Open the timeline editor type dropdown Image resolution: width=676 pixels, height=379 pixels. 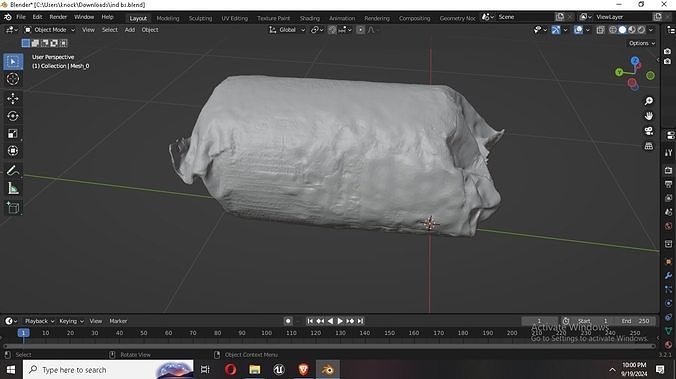click(11, 321)
